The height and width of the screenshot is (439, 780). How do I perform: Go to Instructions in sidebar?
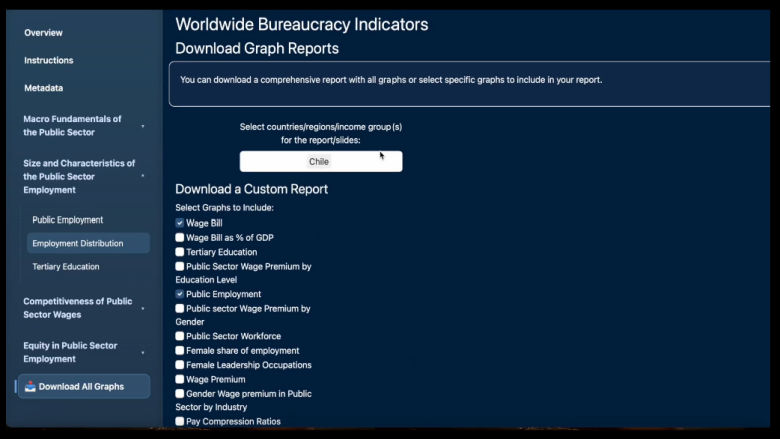[x=49, y=60]
